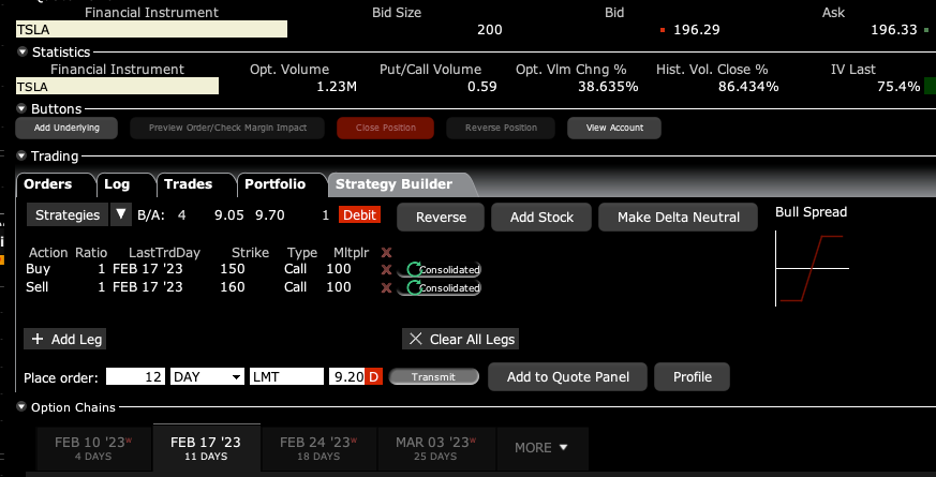Click Make Delta Neutral button
Image resolution: width=936 pixels, height=478 pixels.
click(678, 217)
